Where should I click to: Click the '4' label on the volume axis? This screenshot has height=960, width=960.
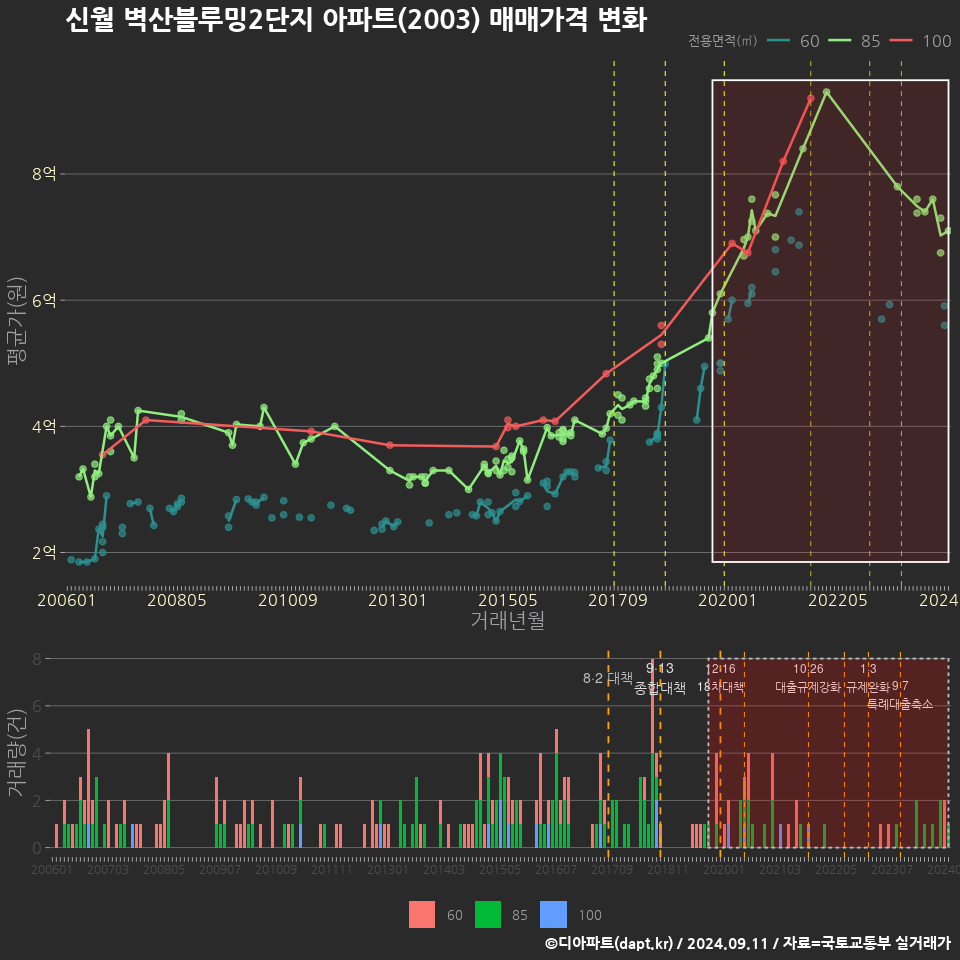37,753
